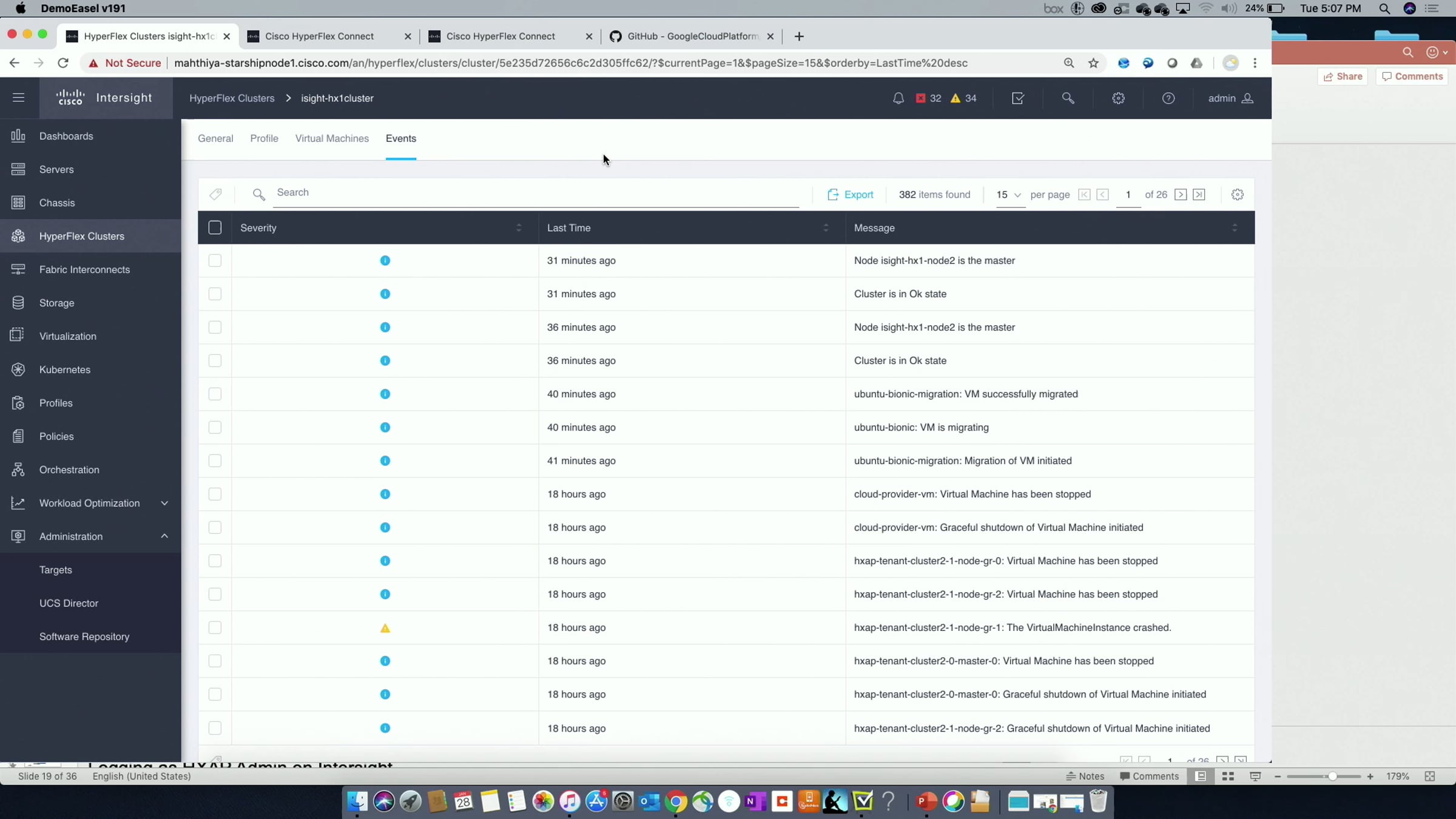Check the 'ubuntu-bionic: VM is migrating' row
Image resolution: width=1456 pixels, height=819 pixels.
pyautogui.click(x=215, y=427)
